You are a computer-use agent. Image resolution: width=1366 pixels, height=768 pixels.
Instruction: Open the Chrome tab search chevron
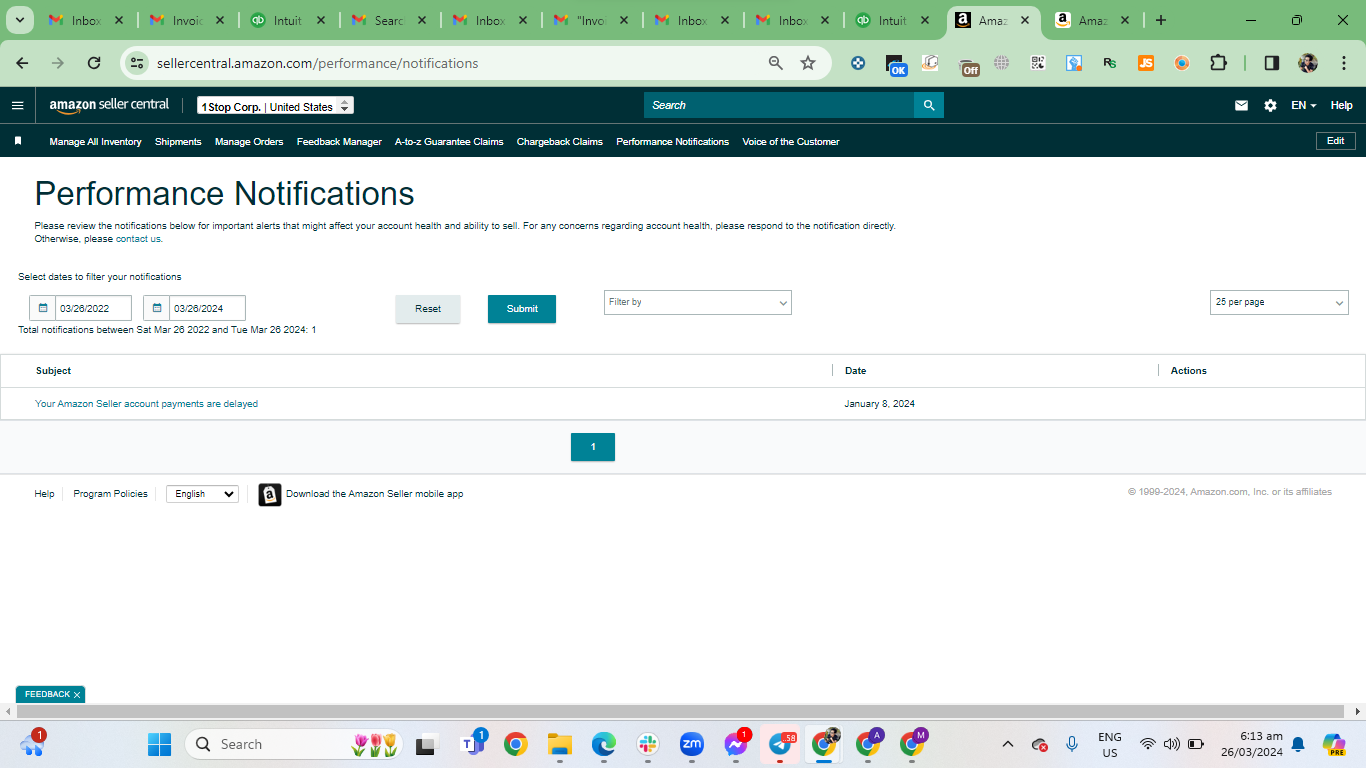point(19,20)
